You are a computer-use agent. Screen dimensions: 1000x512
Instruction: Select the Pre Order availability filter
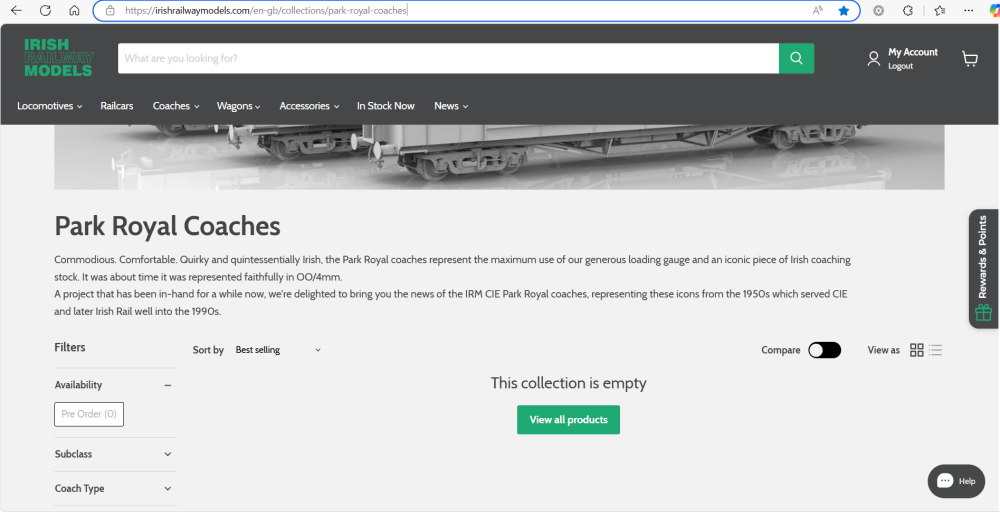click(x=89, y=414)
